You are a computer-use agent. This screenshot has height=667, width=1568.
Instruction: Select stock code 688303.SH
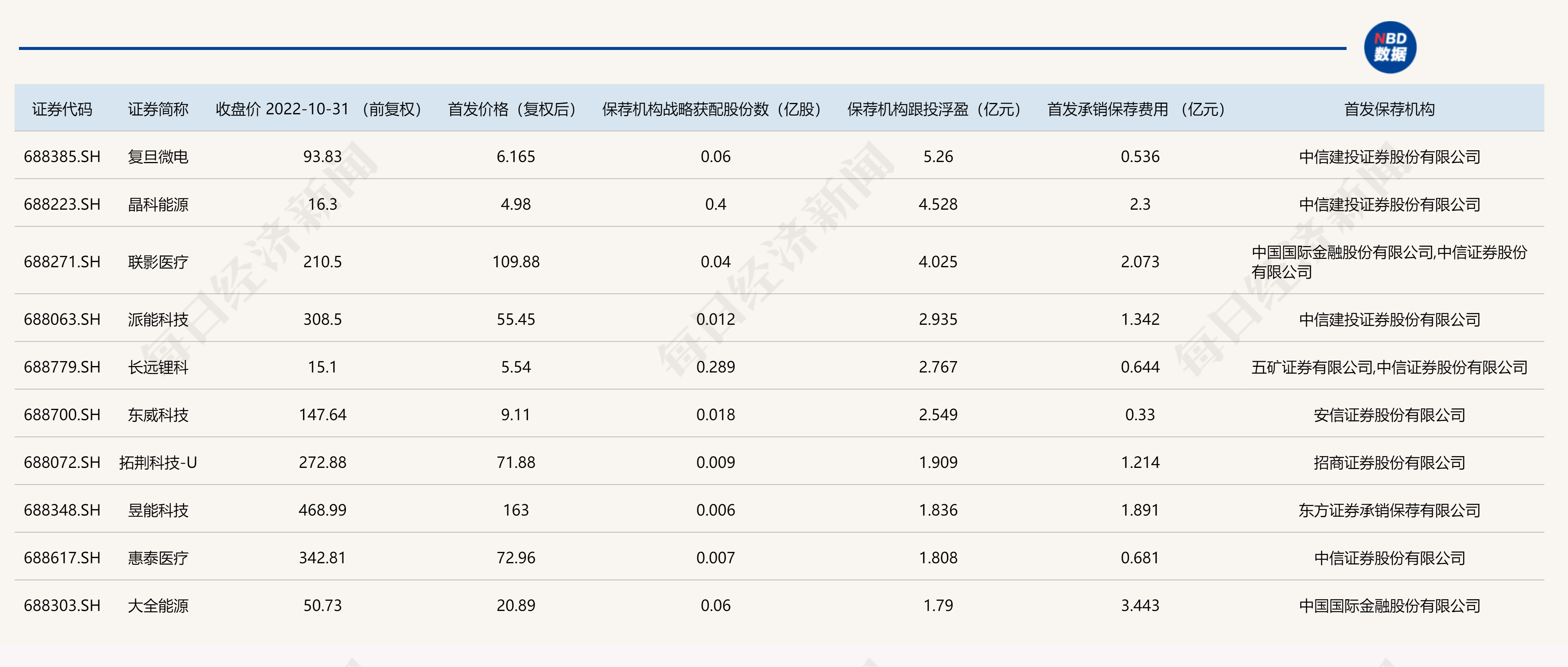tap(62, 605)
